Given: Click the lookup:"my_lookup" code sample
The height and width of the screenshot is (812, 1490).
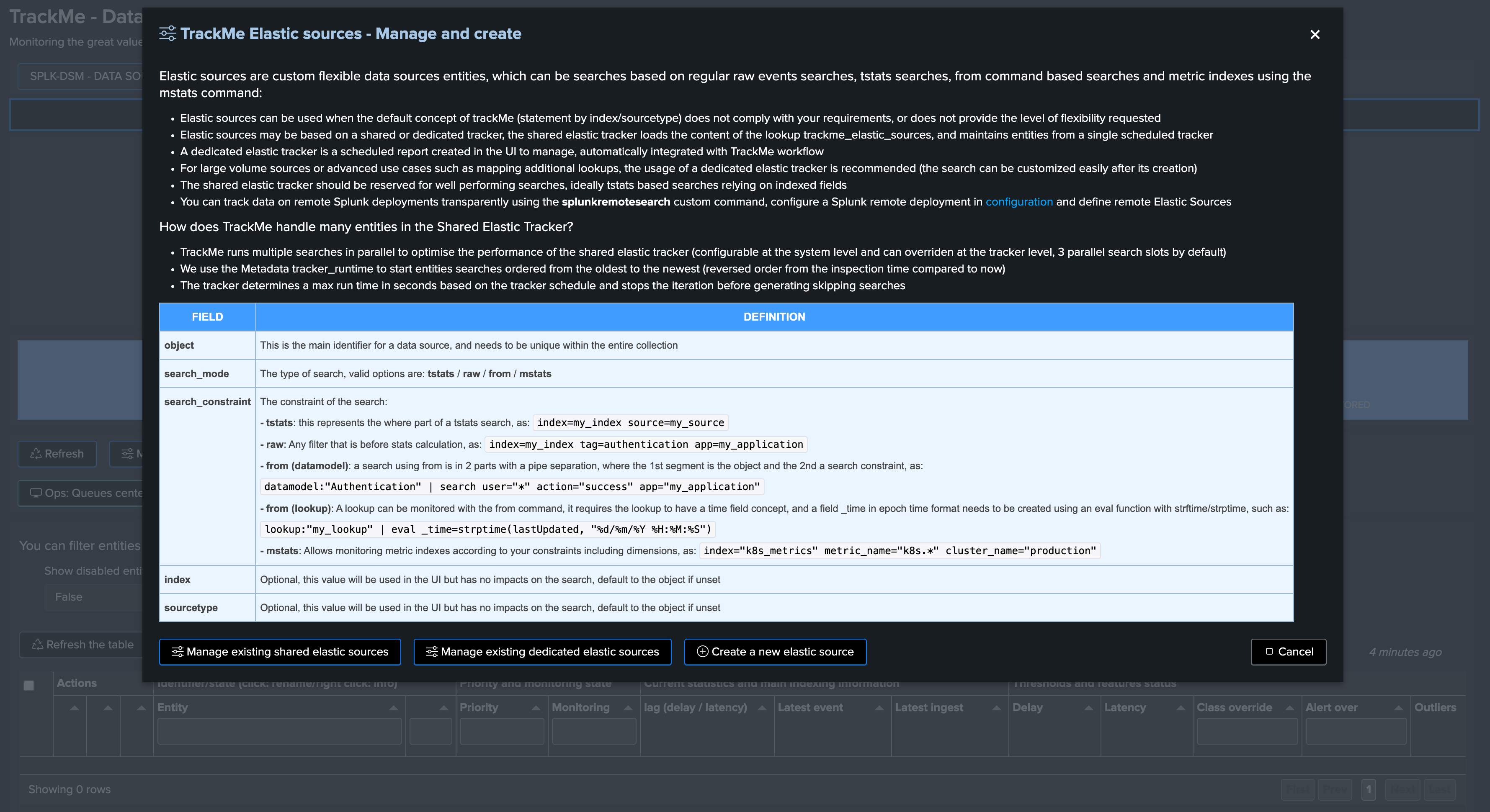Looking at the screenshot, I should point(487,529).
